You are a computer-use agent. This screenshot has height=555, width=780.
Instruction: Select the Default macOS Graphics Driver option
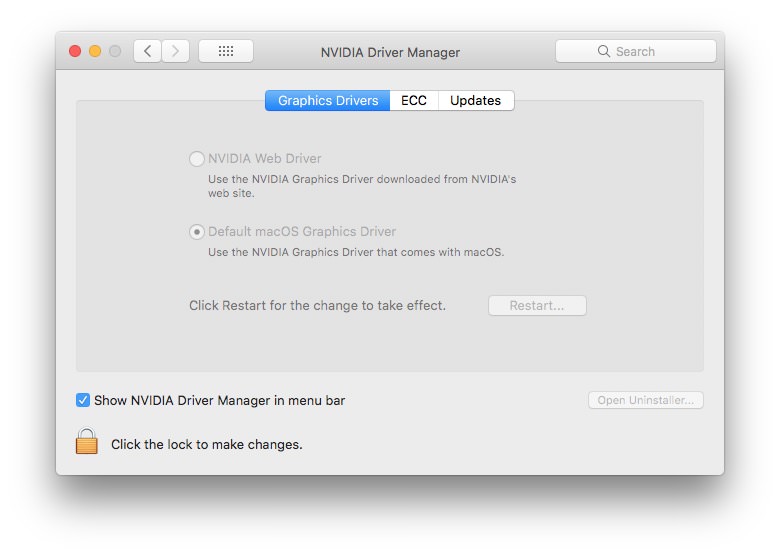(197, 232)
